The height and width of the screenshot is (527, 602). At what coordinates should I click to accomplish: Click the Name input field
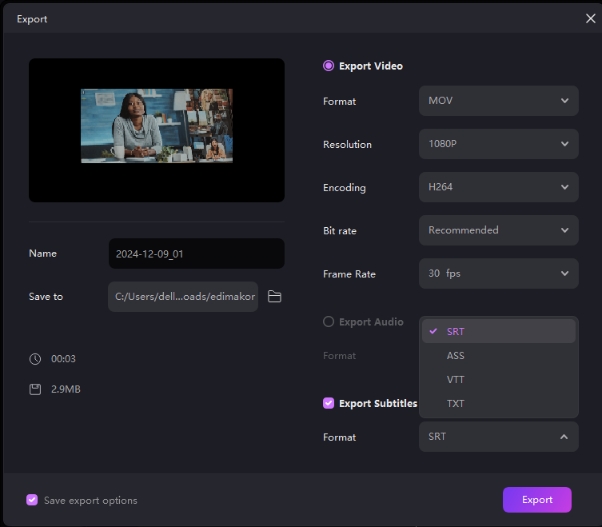[x=196, y=254]
